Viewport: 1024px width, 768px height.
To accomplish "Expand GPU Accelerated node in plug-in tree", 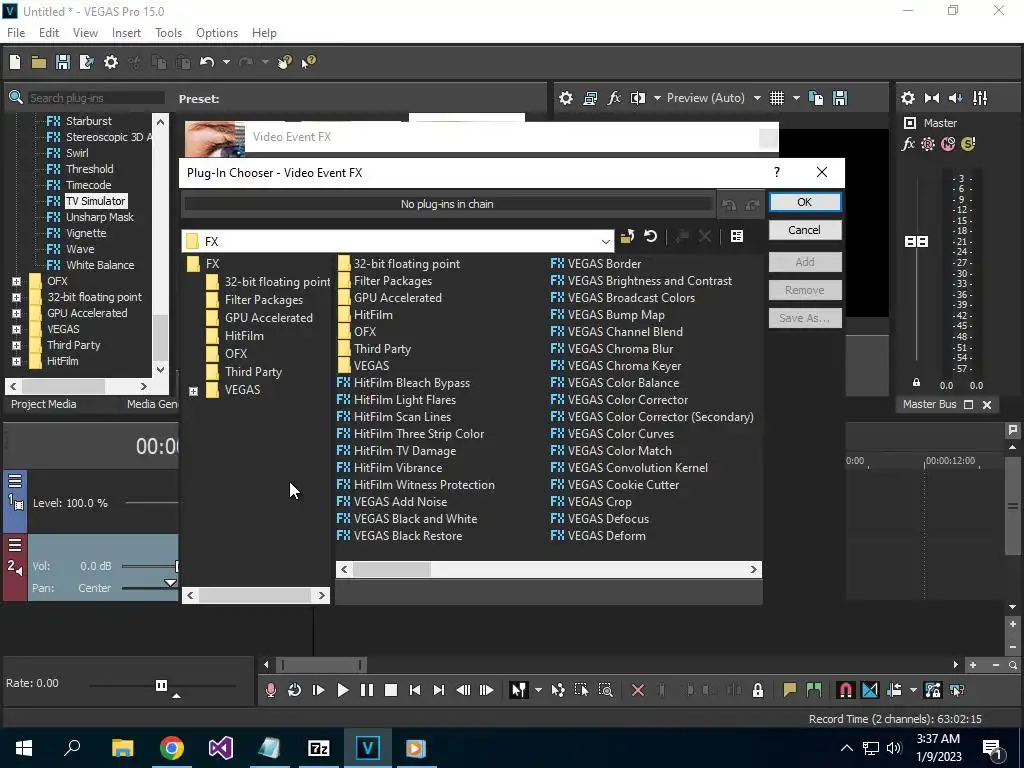I will click(16, 313).
